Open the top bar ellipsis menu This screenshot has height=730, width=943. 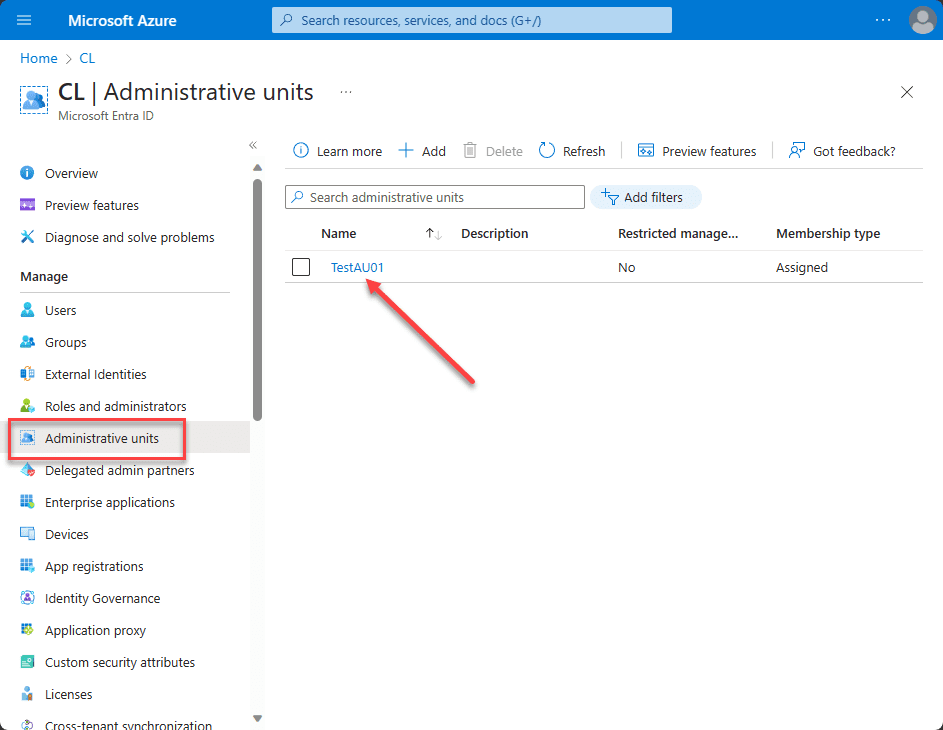(883, 20)
